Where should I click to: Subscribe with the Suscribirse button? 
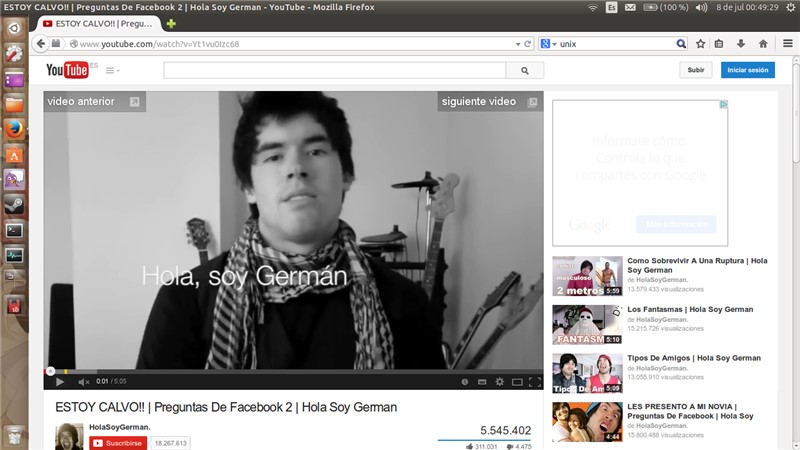pyautogui.click(x=118, y=443)
